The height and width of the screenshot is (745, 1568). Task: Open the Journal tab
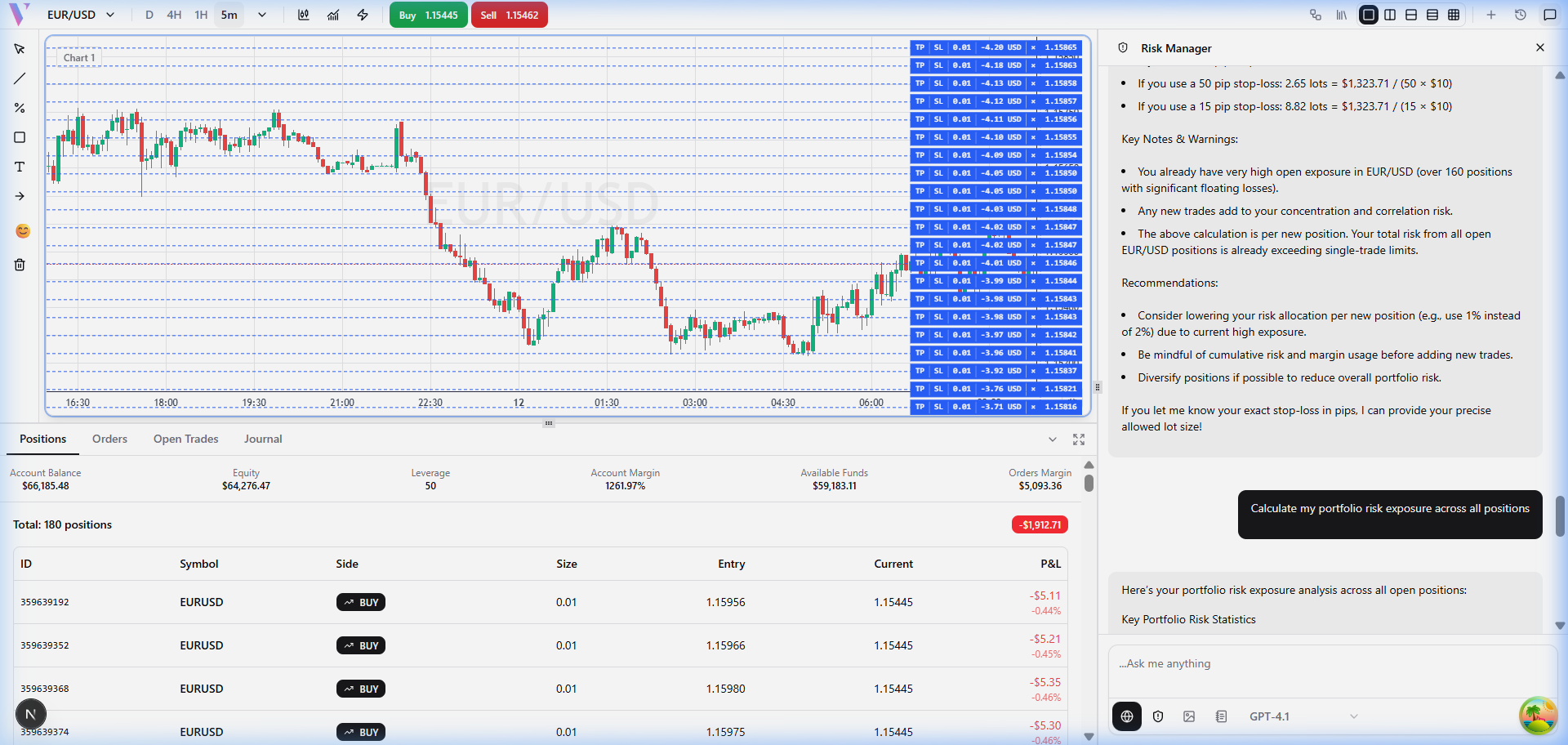(x=263, y=439)
